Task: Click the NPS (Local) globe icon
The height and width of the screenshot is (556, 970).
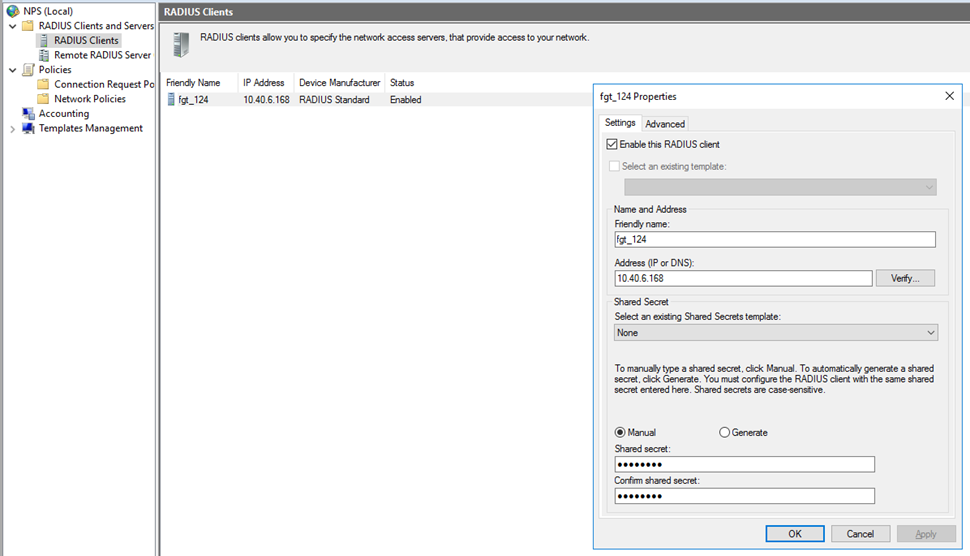Action: click(12, 11)
